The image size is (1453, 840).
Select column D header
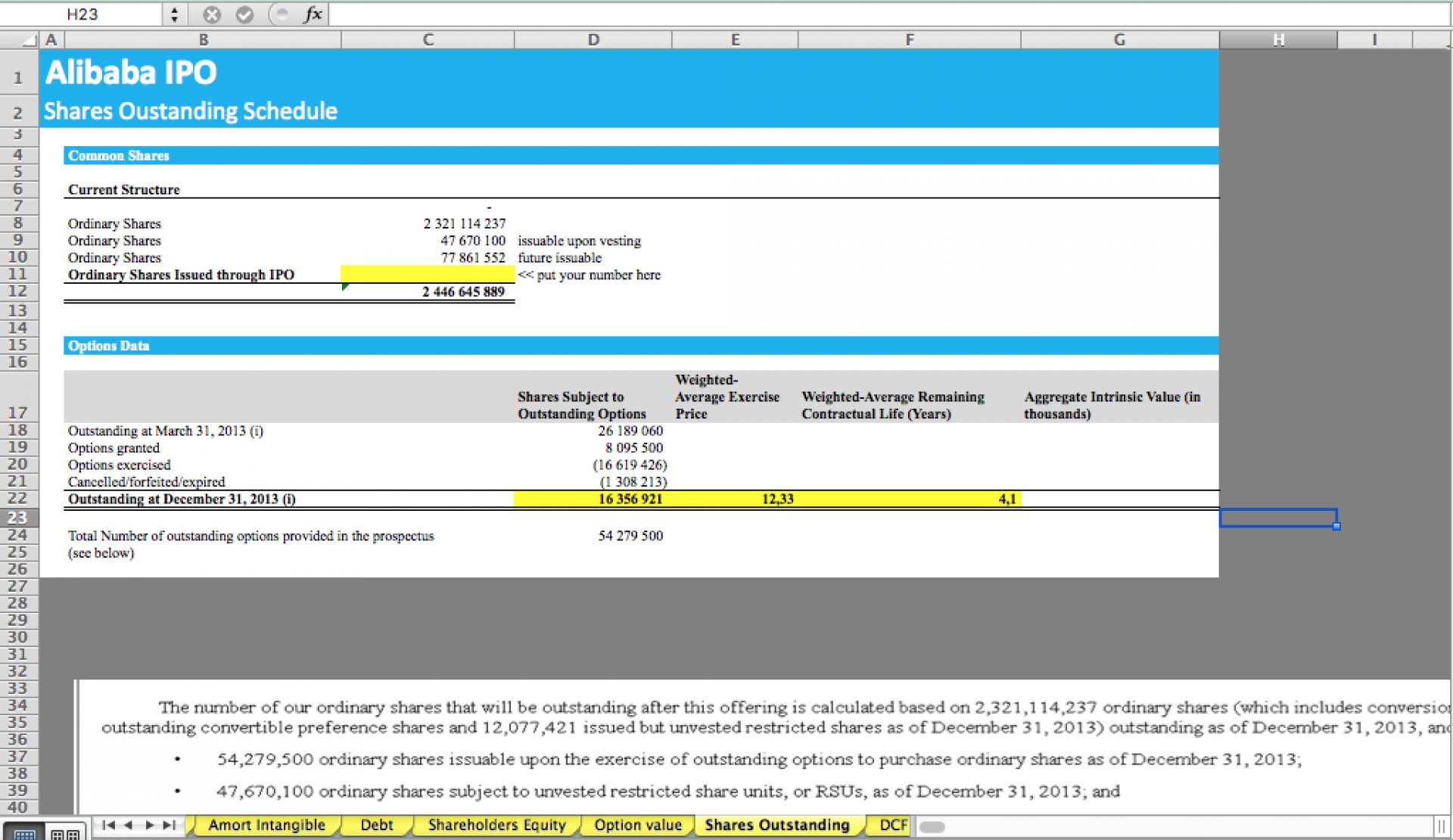[x=593, y=40]
